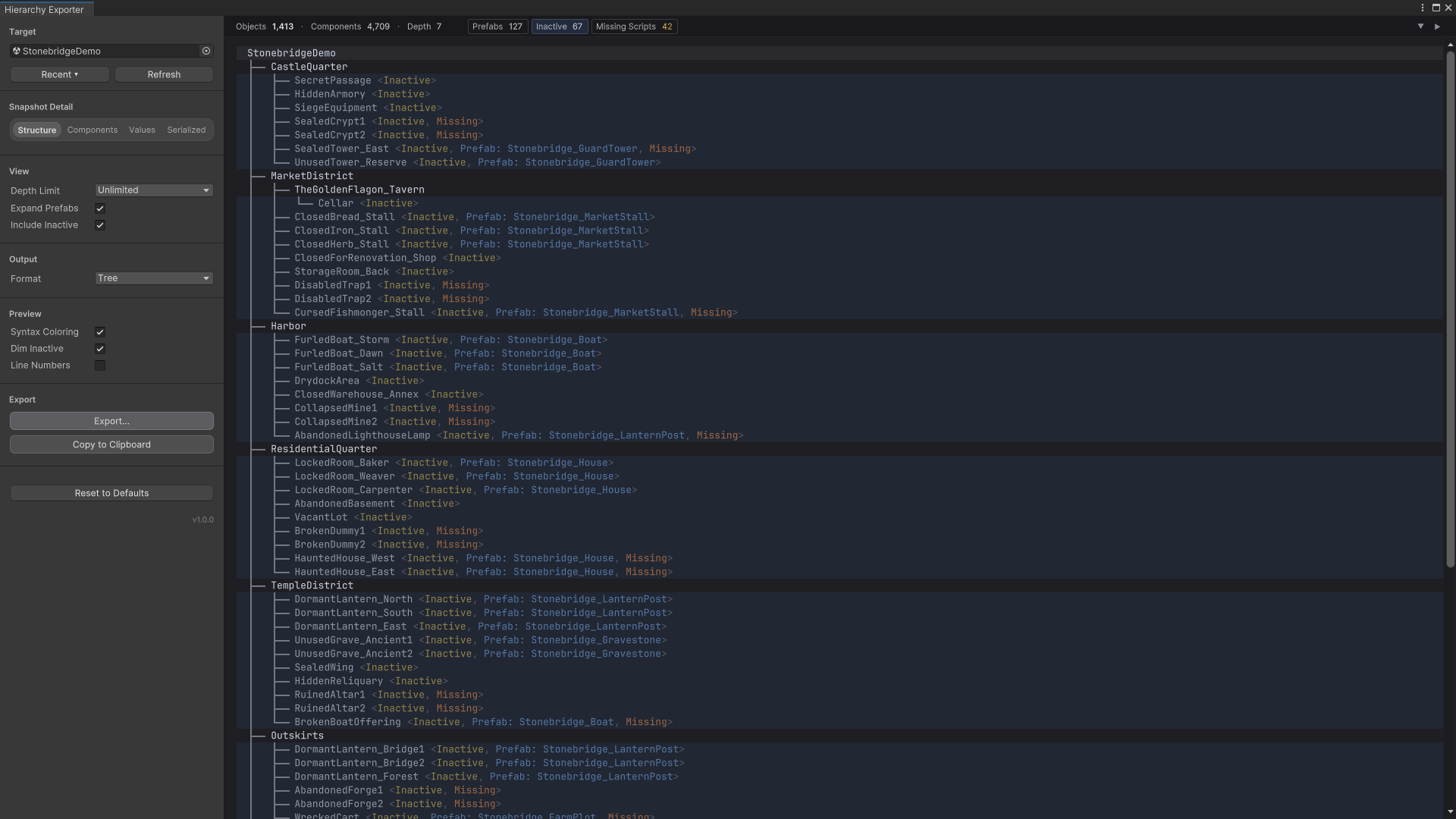This screenshot has width=1456, height=819.
Task: Select the Cellar row under tavern
Action: coord(839,203)
